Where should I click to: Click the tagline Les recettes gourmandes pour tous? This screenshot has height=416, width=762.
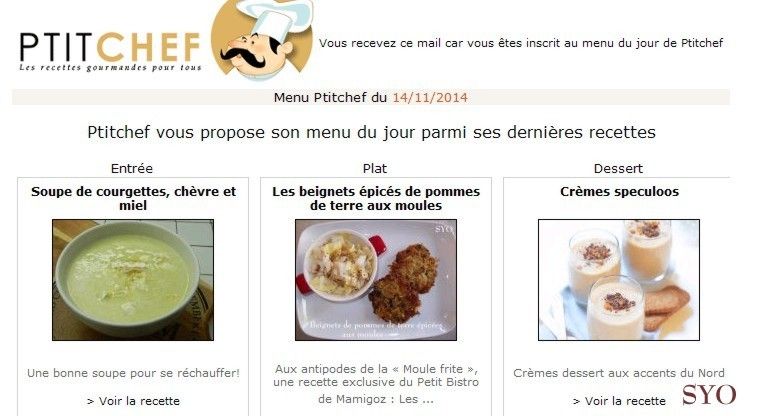[x=110, y=68]
